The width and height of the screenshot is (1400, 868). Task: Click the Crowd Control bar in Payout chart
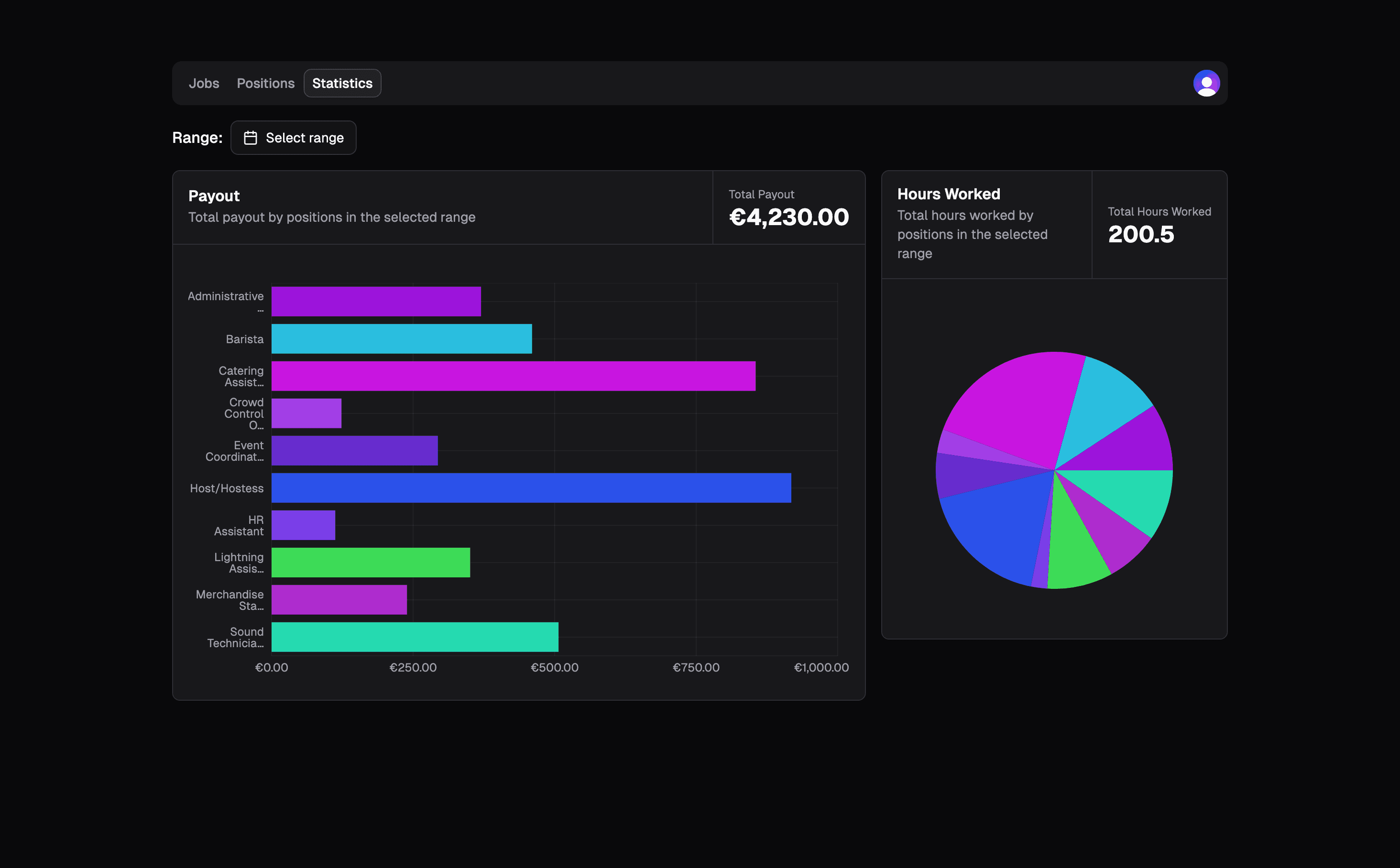pyautogui.click(x=306, y=413)
